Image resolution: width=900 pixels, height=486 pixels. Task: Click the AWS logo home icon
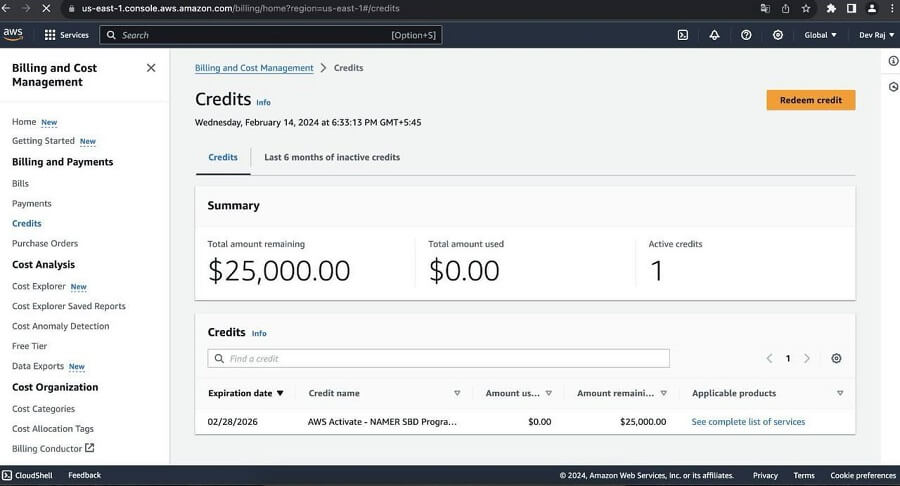(13, 34)
